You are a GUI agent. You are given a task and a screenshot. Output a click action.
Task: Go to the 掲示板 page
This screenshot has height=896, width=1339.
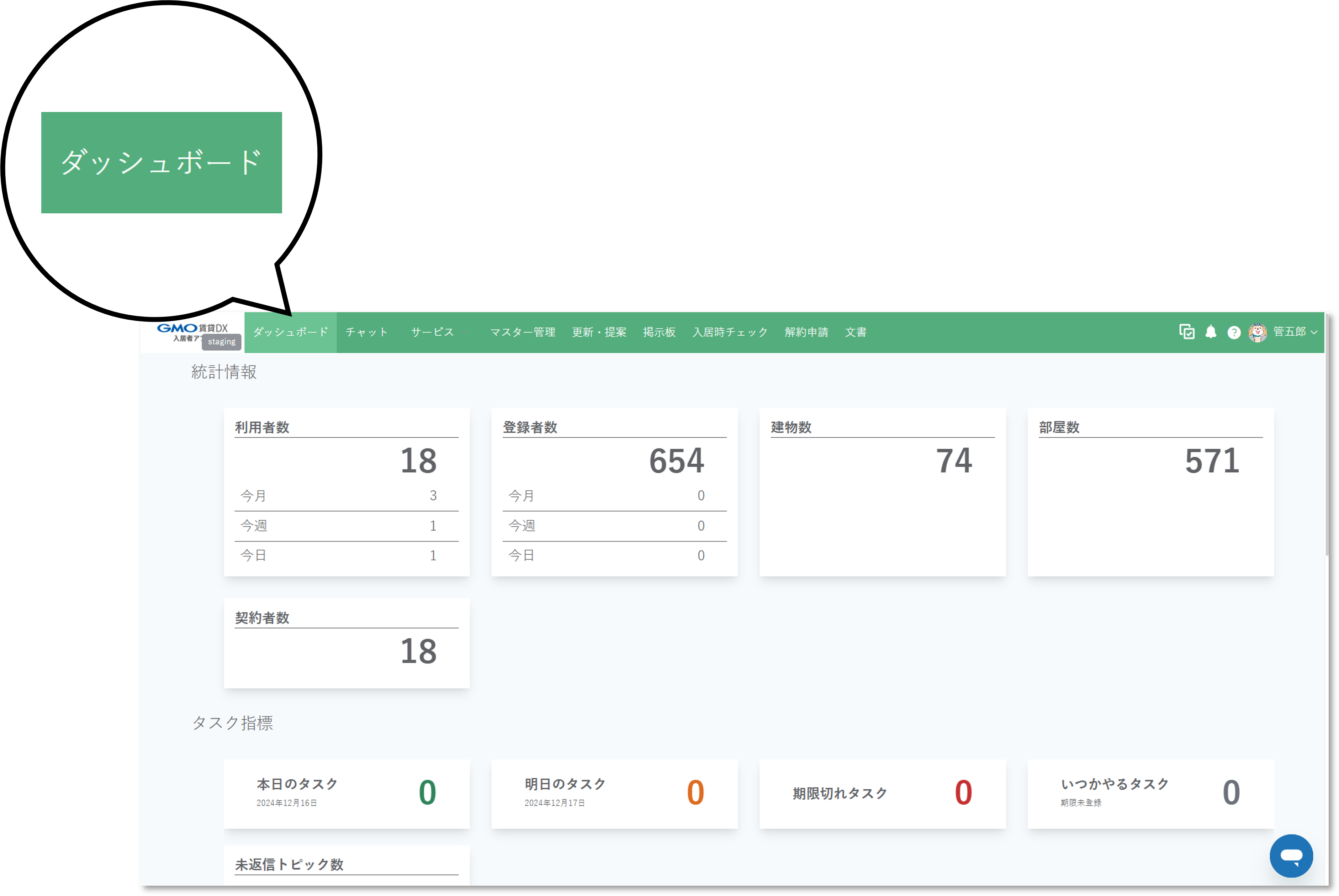pyautogui.click(x=658, y=332)
